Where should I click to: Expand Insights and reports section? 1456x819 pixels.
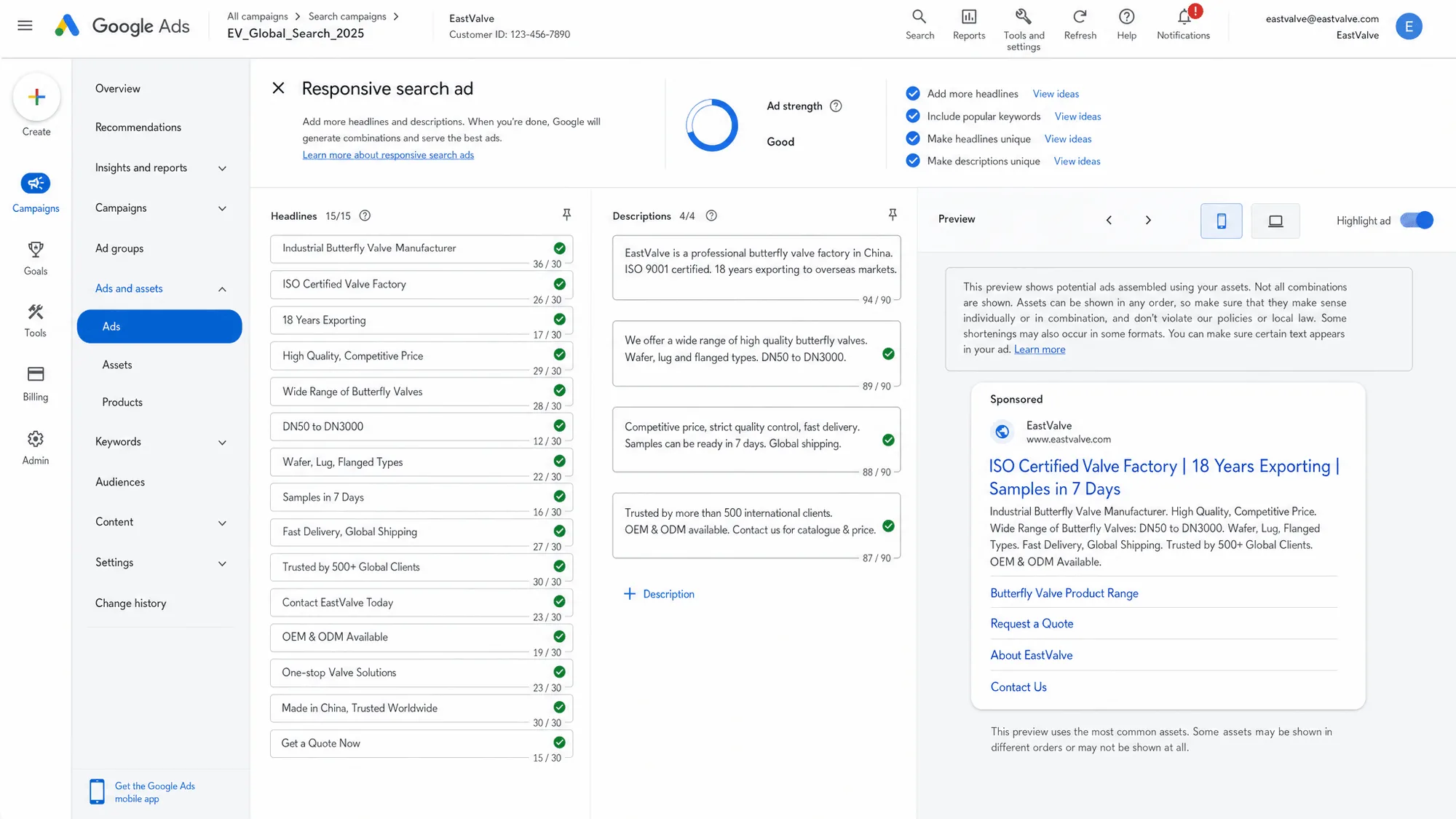[223, 168]
